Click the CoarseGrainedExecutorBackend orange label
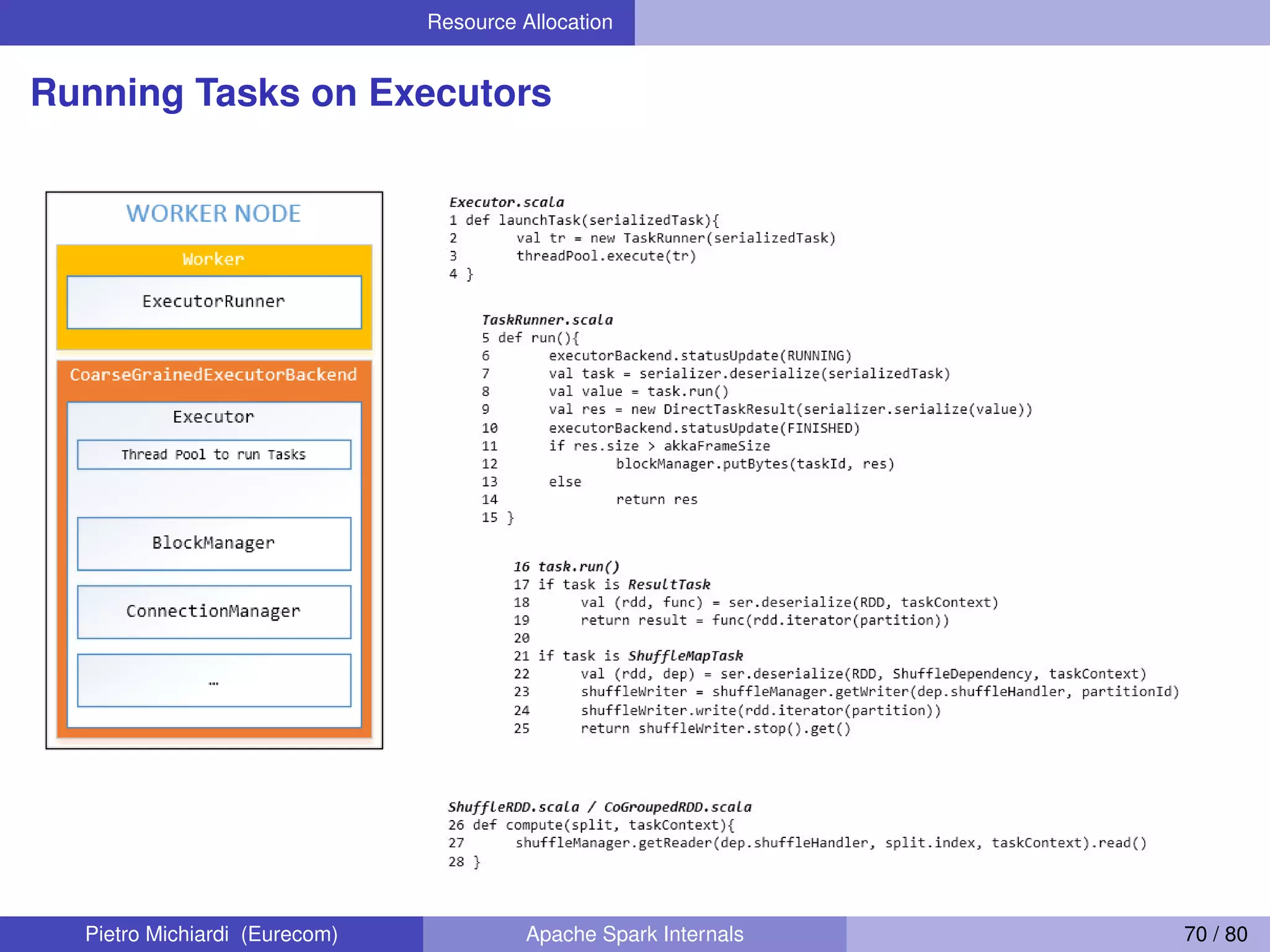The height and width of the screenshot is (952, 1270). (213, 375)
